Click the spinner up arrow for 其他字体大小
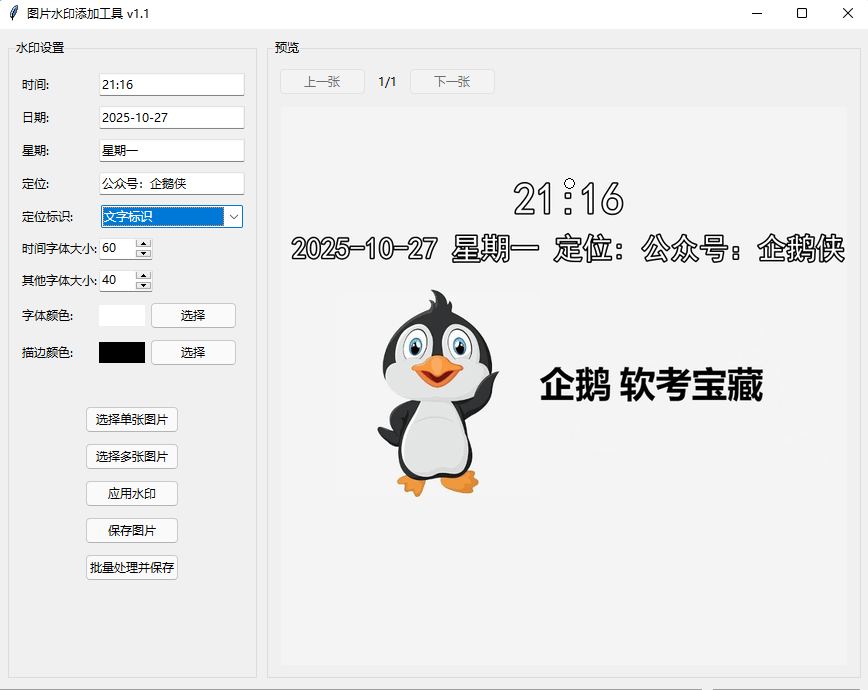Image resolution: width=868 pixels, height=690 pixels. [x=146, y=276]
